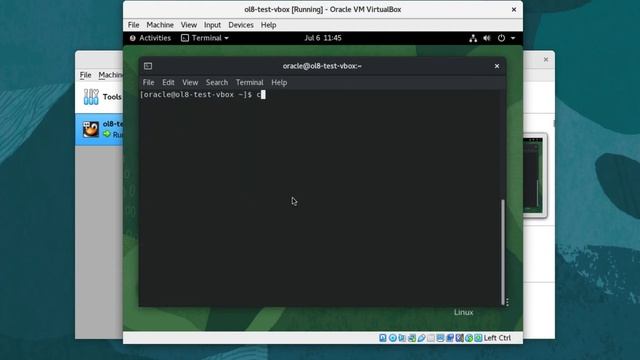Click the power icon in GNOME top bar
This screenshot has width=640, height=360.
point(501,38)
